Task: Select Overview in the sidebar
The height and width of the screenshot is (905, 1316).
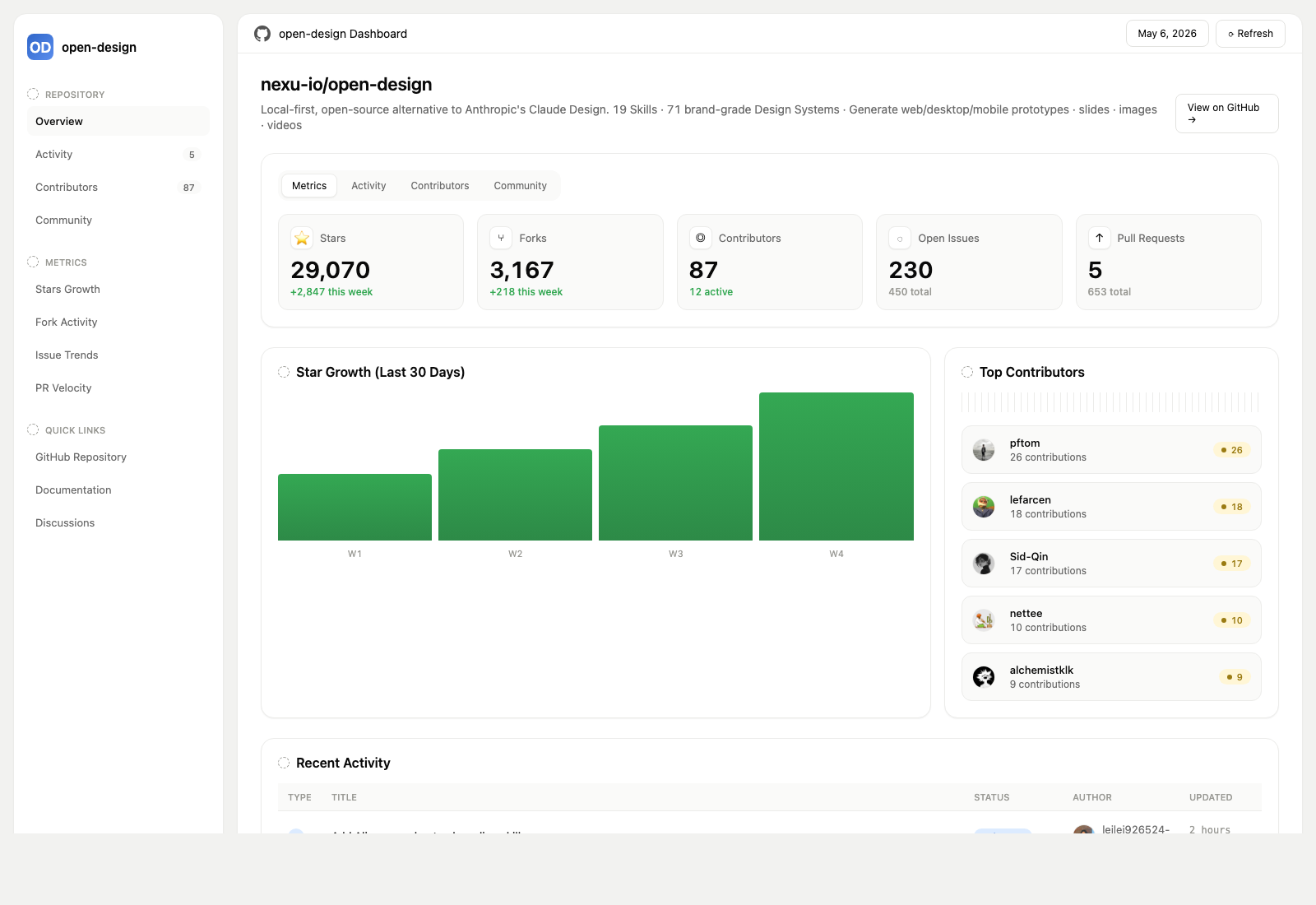Action: [x=118, y=121]
